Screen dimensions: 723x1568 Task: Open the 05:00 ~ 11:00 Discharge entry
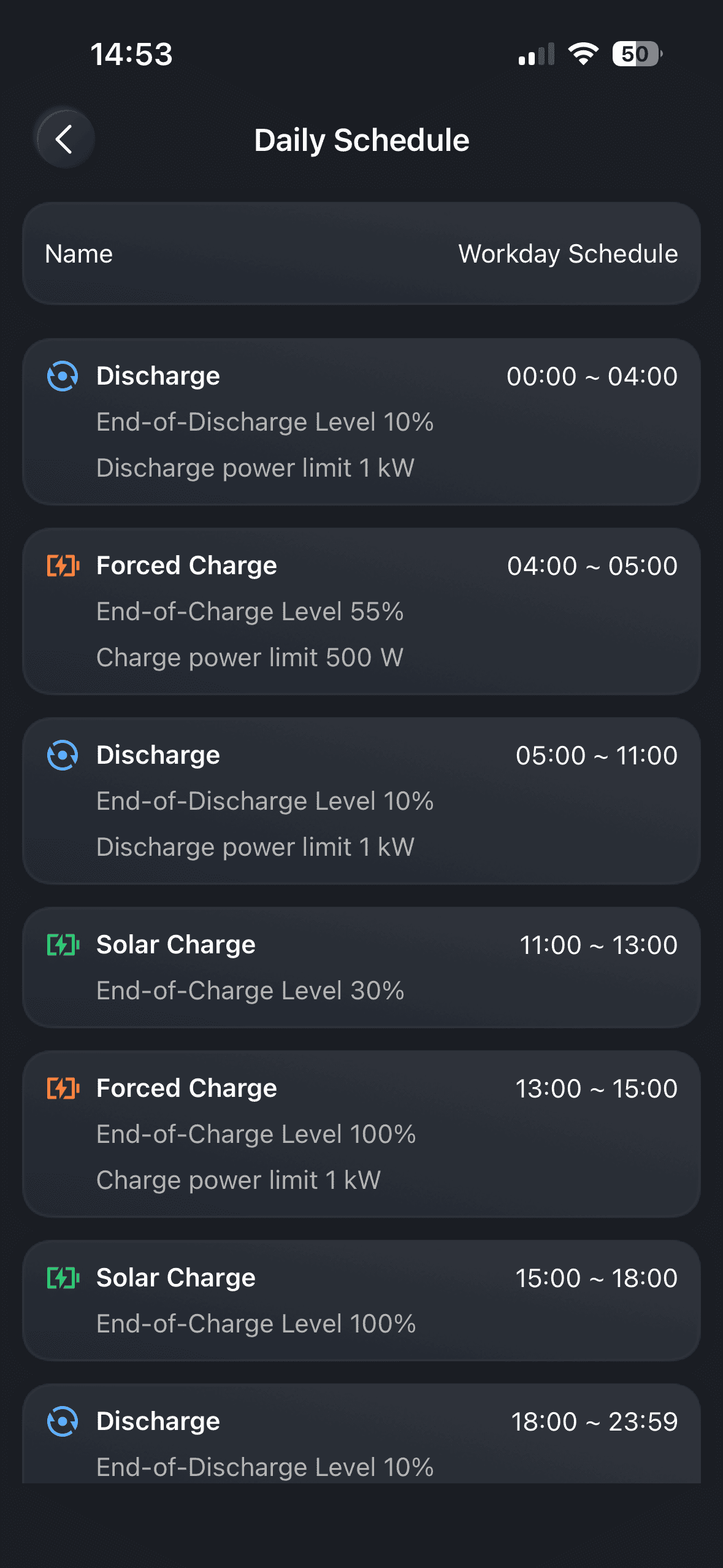[x=362, y=801]
